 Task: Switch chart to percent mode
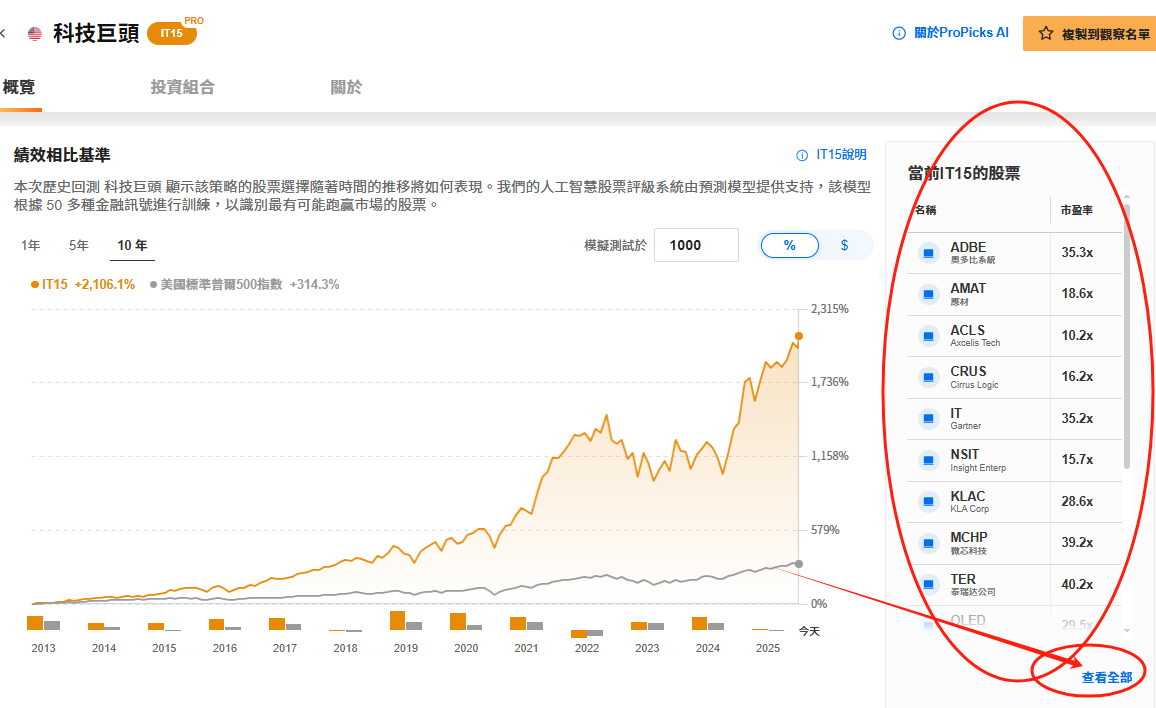790,245
